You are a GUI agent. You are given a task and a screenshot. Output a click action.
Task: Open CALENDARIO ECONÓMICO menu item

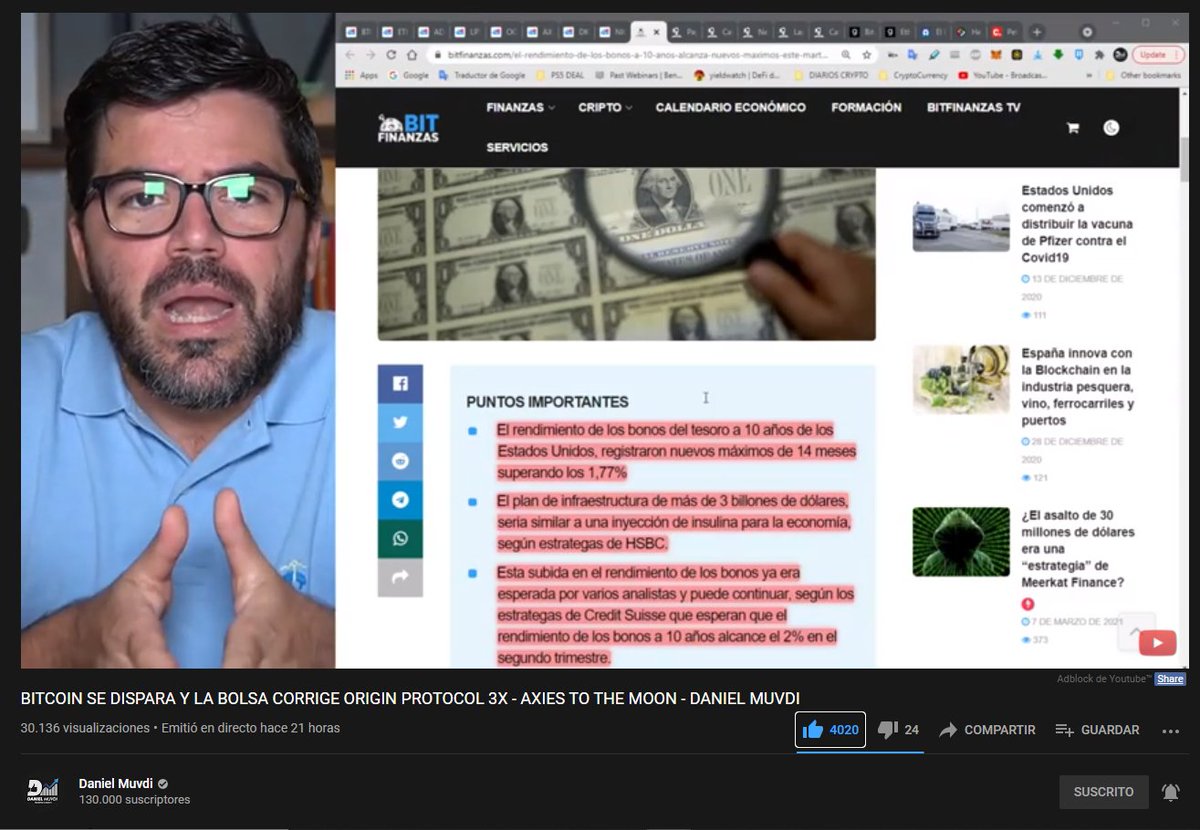pos(730,107)
